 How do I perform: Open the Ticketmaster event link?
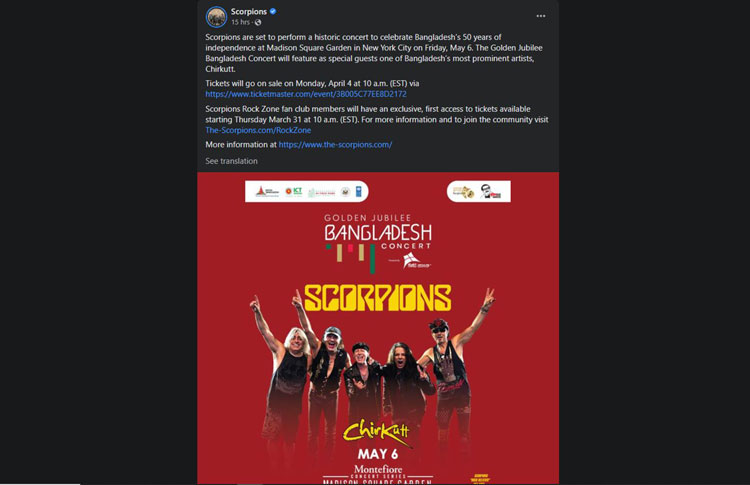point(306,94)
